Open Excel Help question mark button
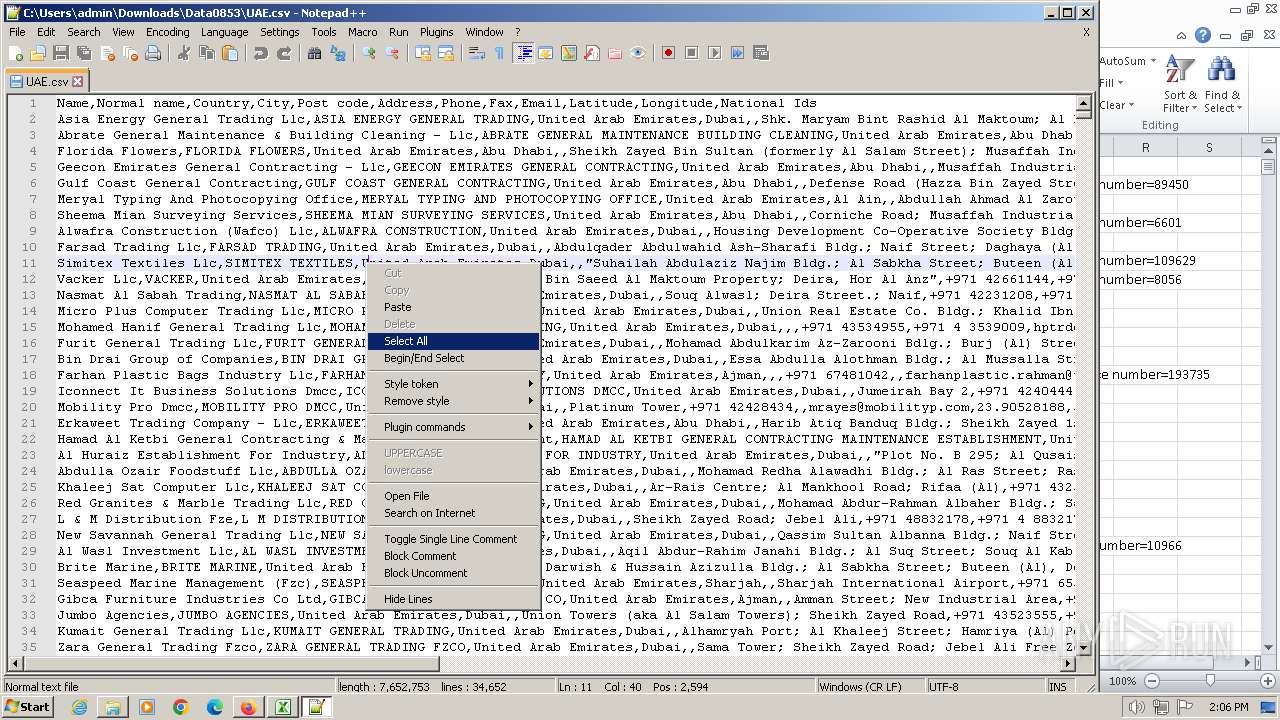This screenshot has height=720, width=1280. (x=1203, y=35)
